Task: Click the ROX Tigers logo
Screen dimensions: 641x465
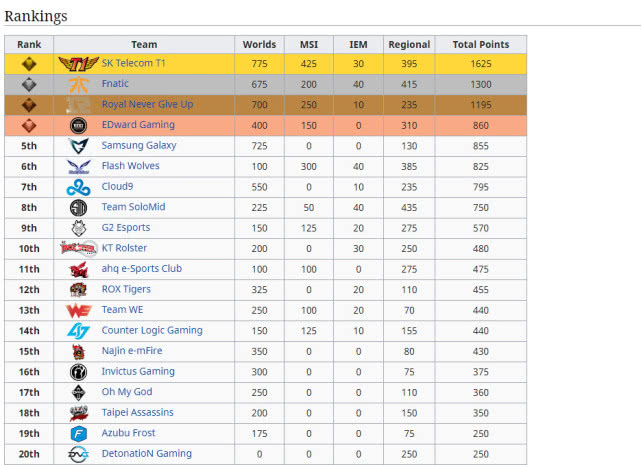Action: (x=78, y=290)
